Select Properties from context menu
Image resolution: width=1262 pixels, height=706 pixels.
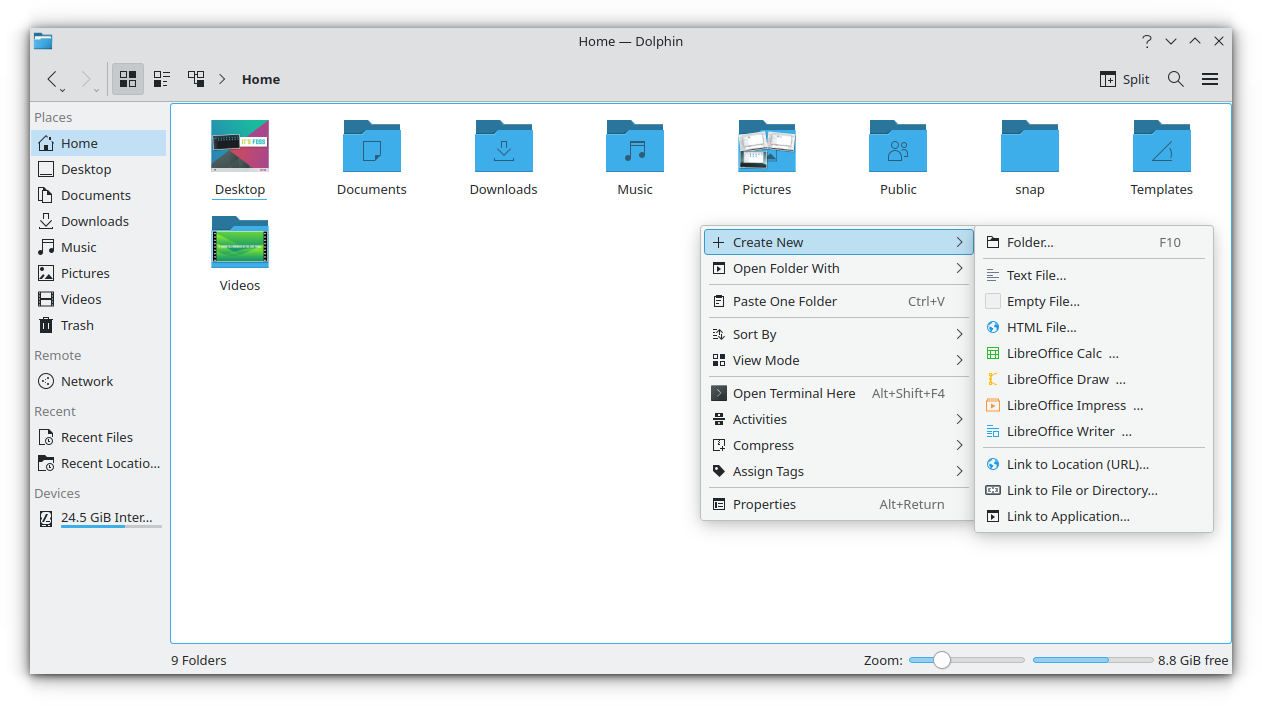coord(764,504)
